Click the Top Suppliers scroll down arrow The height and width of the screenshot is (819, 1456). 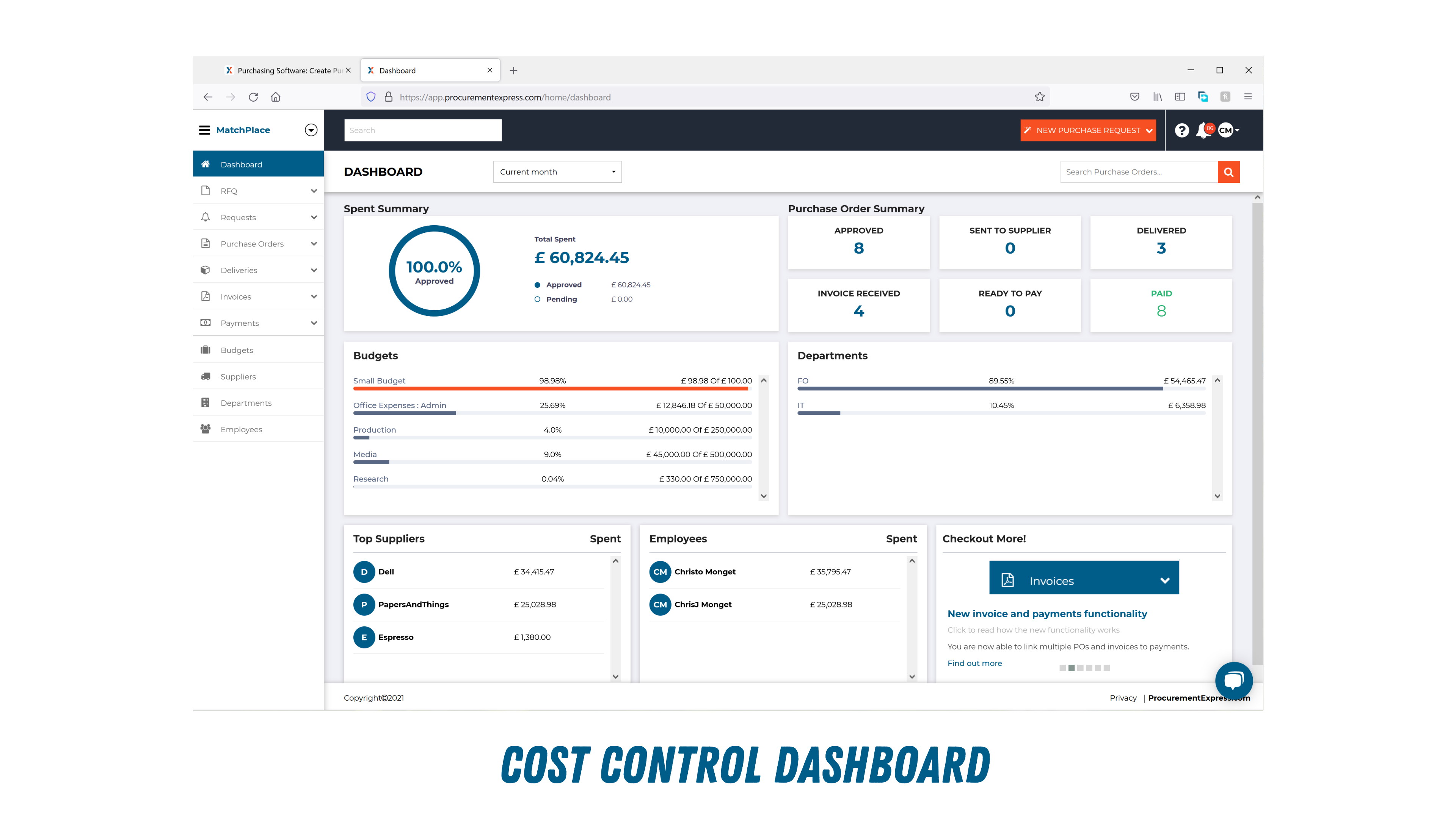tap(615, 676)
